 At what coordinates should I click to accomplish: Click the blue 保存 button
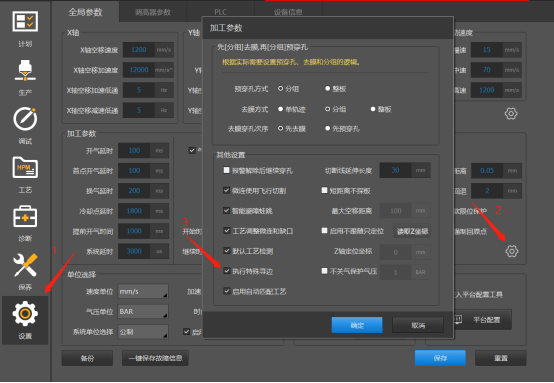tap(440, 358)
